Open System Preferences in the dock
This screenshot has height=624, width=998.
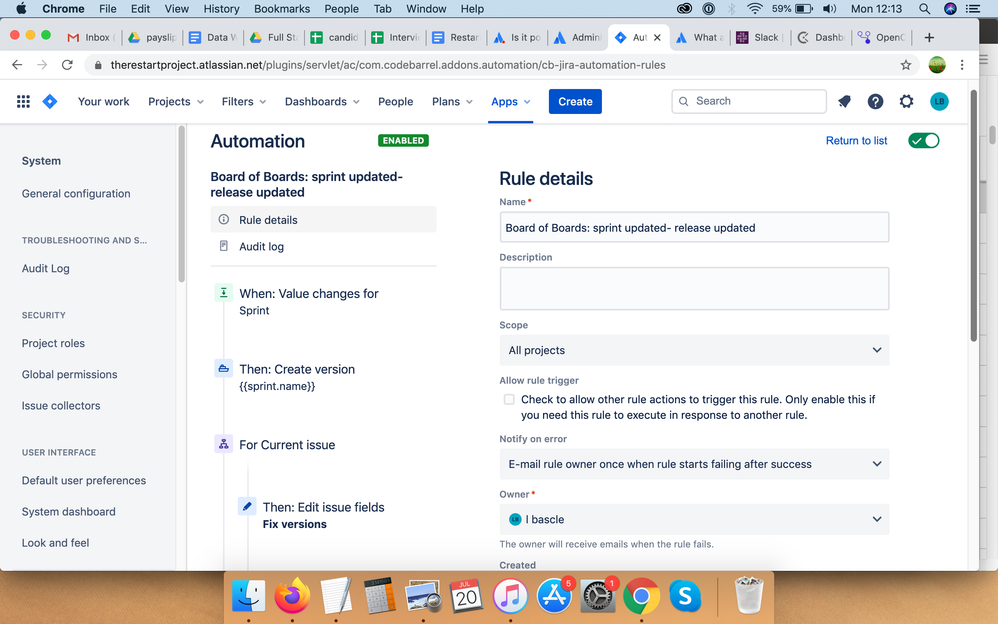pos(597,596)
